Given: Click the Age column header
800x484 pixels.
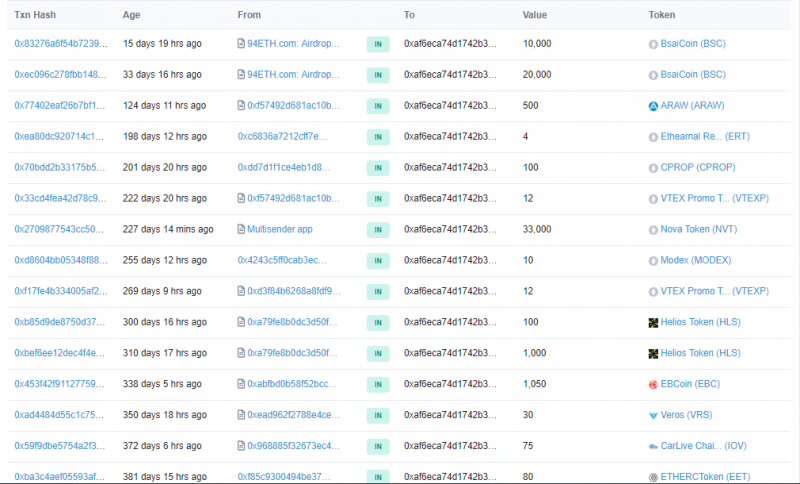Looking at the screenshot, I should pos(131,15).
